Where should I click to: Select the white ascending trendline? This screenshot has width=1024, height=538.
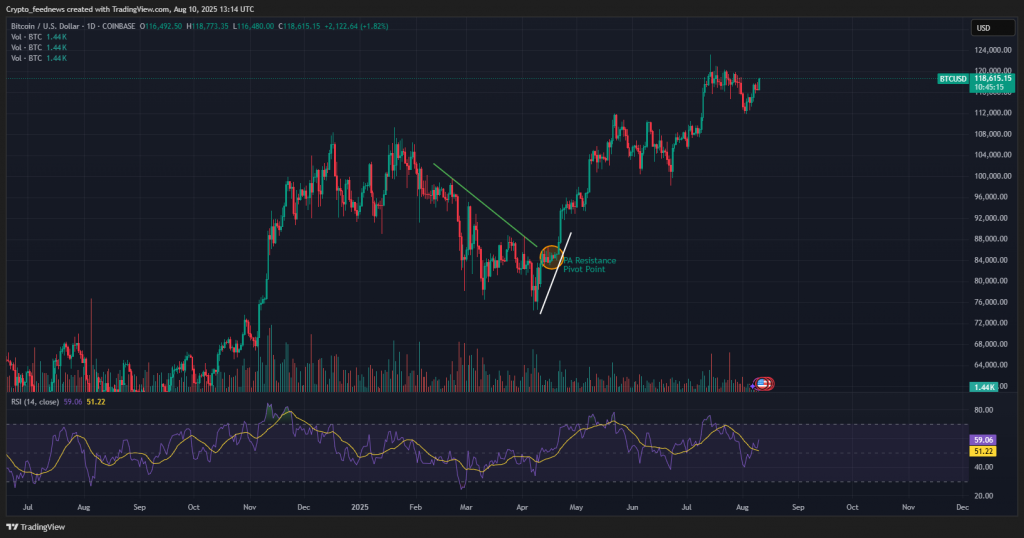(555, 273)
